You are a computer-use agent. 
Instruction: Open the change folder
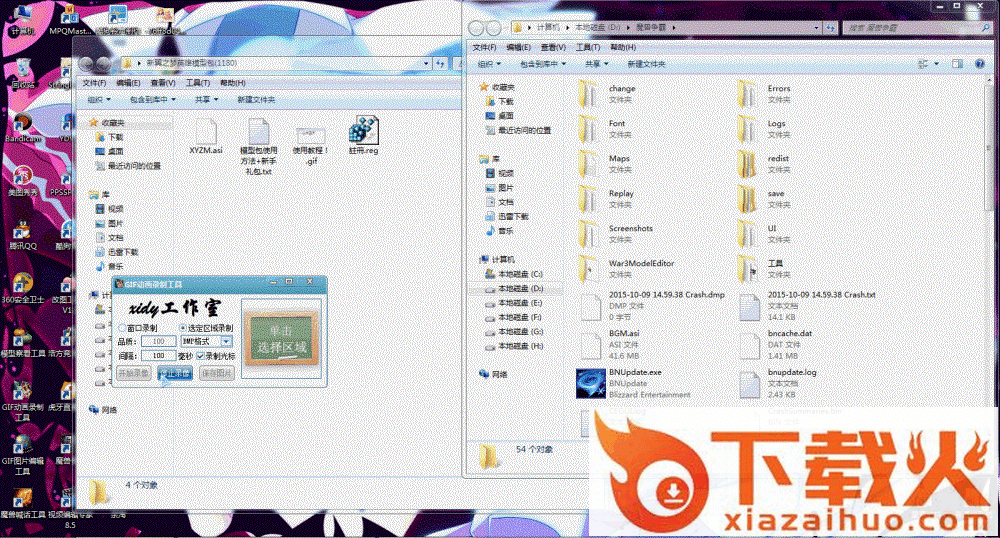607,94
